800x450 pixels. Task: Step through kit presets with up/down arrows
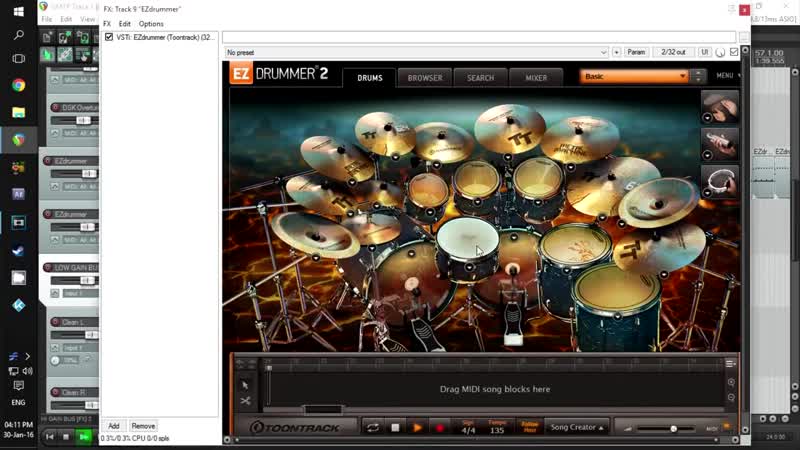[698, 77]
